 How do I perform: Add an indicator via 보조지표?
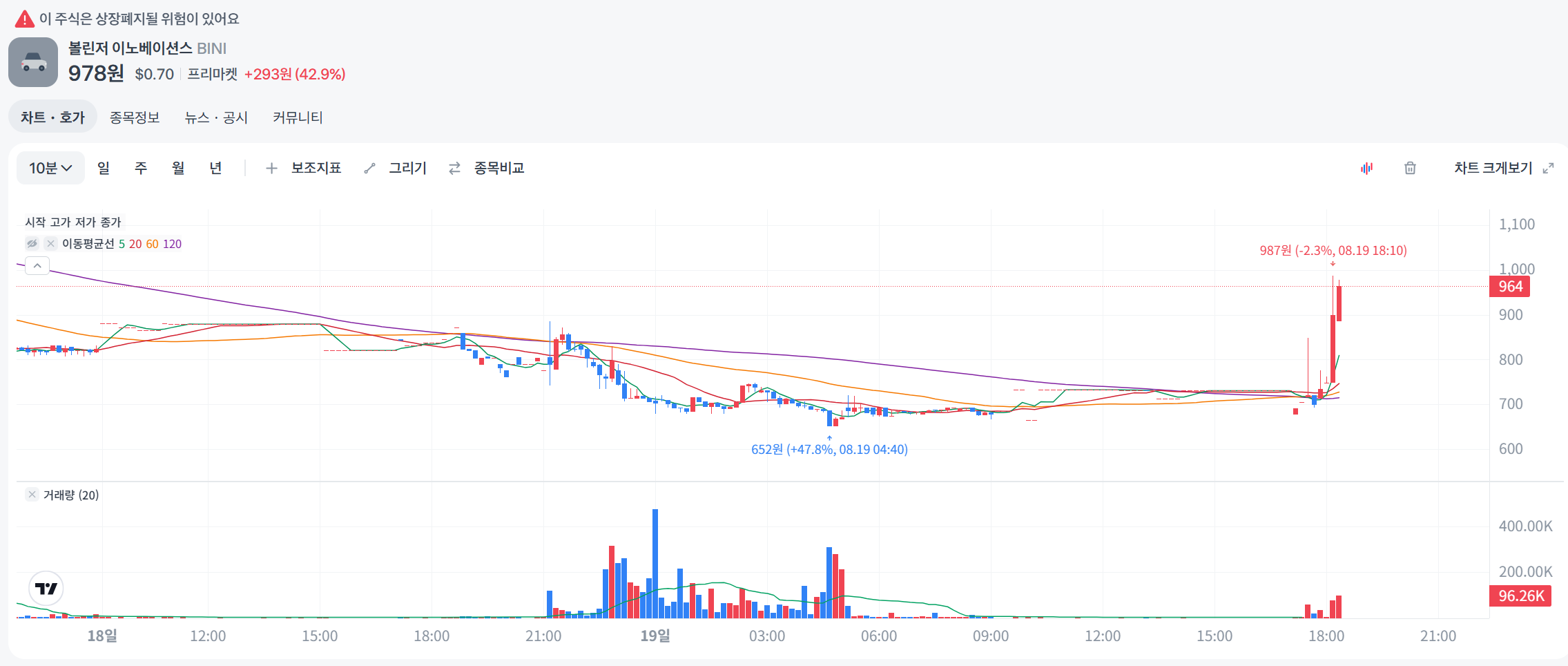click(304, 168)
